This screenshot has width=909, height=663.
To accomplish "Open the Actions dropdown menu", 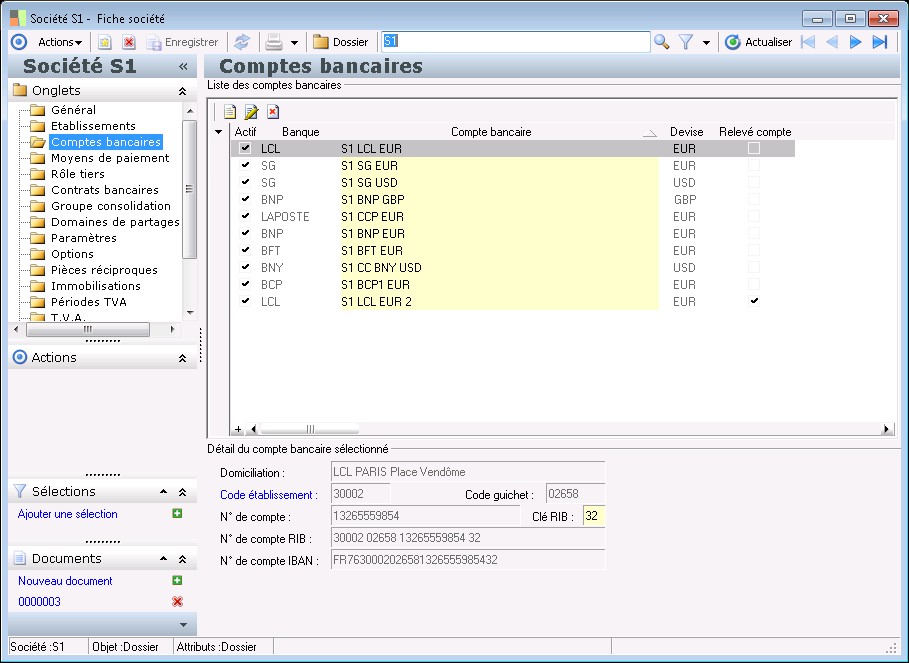I will pyautogui.click(x=60, y=42).
